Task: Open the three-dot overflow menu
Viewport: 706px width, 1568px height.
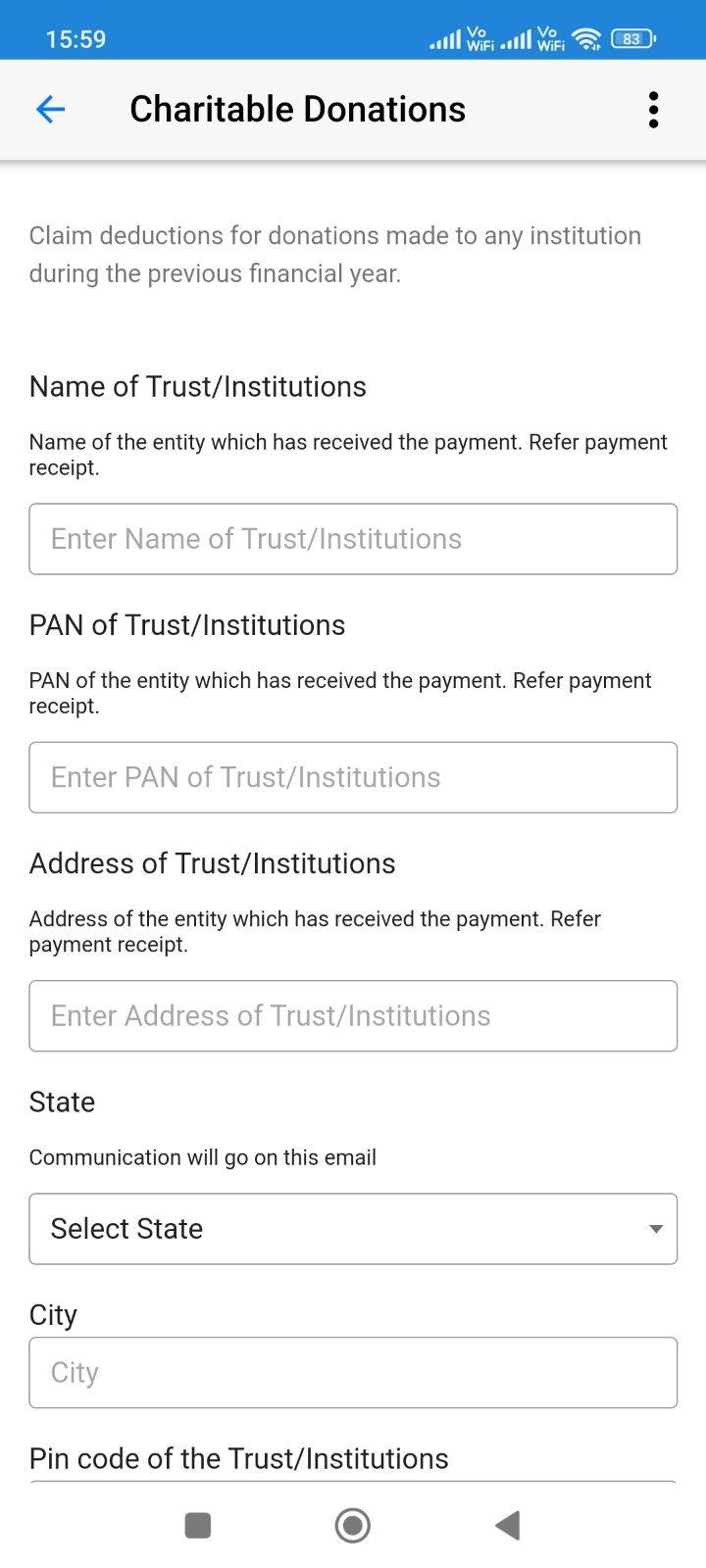Action: pos(653,110)
